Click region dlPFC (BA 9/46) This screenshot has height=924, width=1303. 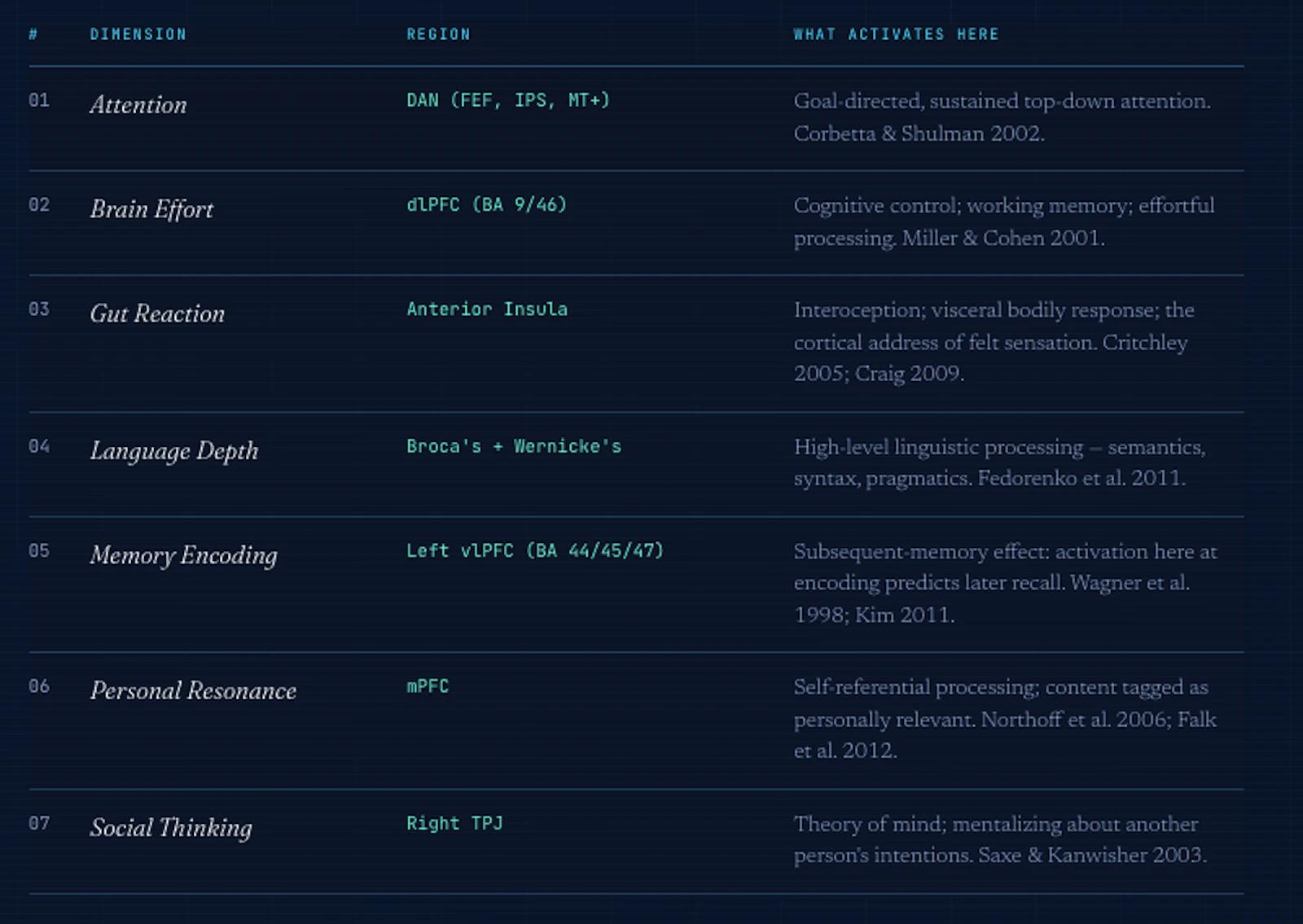pos(487,204)
